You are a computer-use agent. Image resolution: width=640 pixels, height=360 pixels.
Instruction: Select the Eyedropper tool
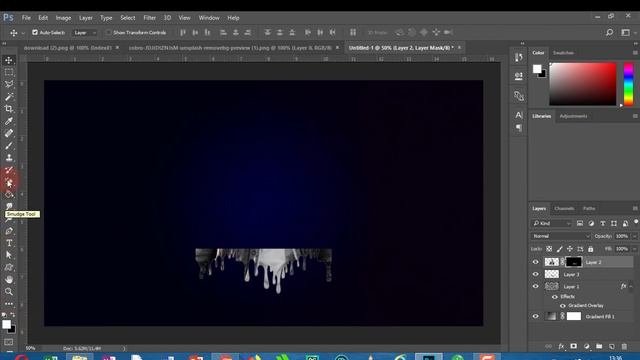pyautogui.click(x=9, y=121)
